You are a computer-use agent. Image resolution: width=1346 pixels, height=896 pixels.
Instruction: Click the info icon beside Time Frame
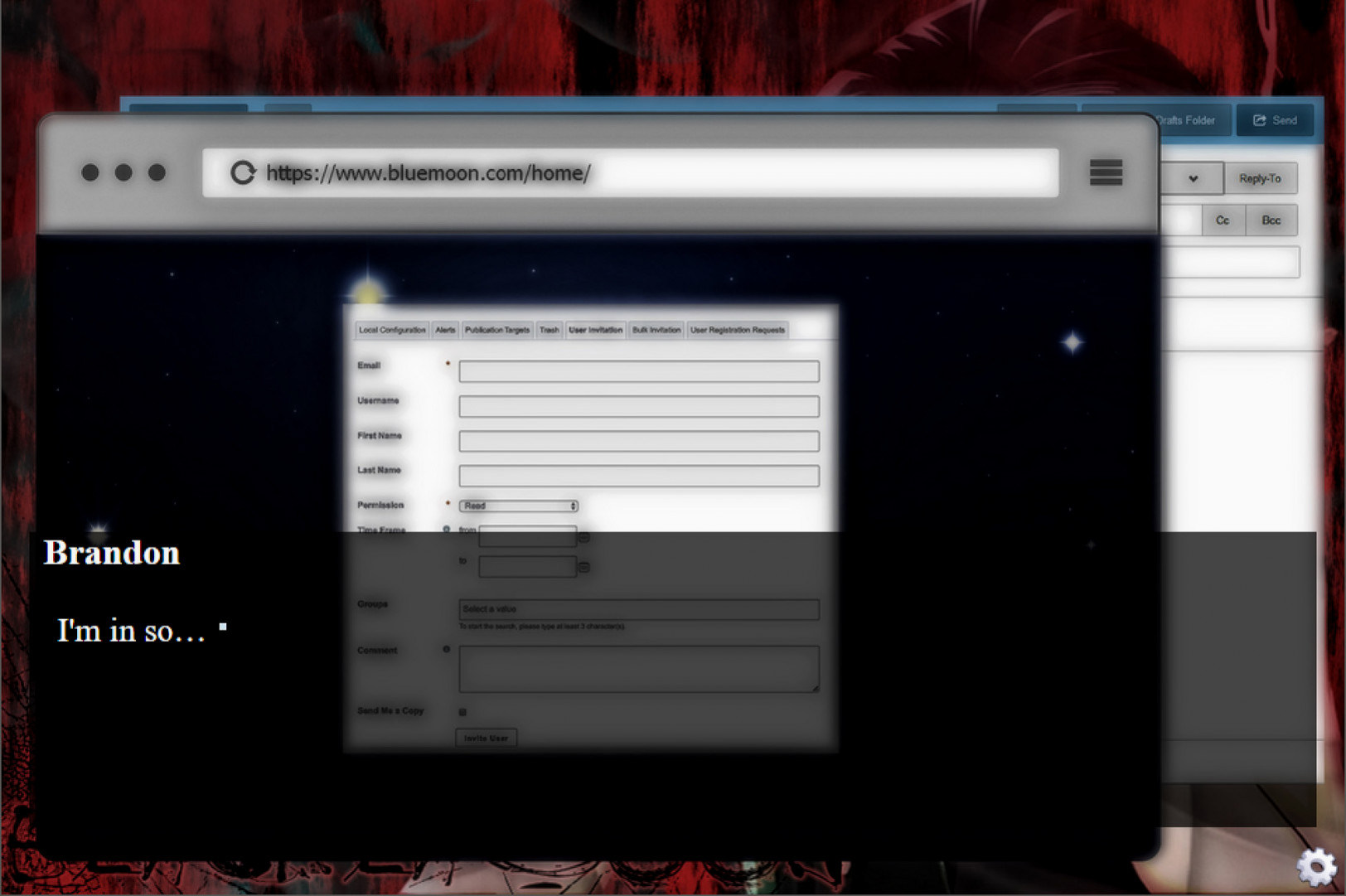pyautogui.click(x=447, y=529)
